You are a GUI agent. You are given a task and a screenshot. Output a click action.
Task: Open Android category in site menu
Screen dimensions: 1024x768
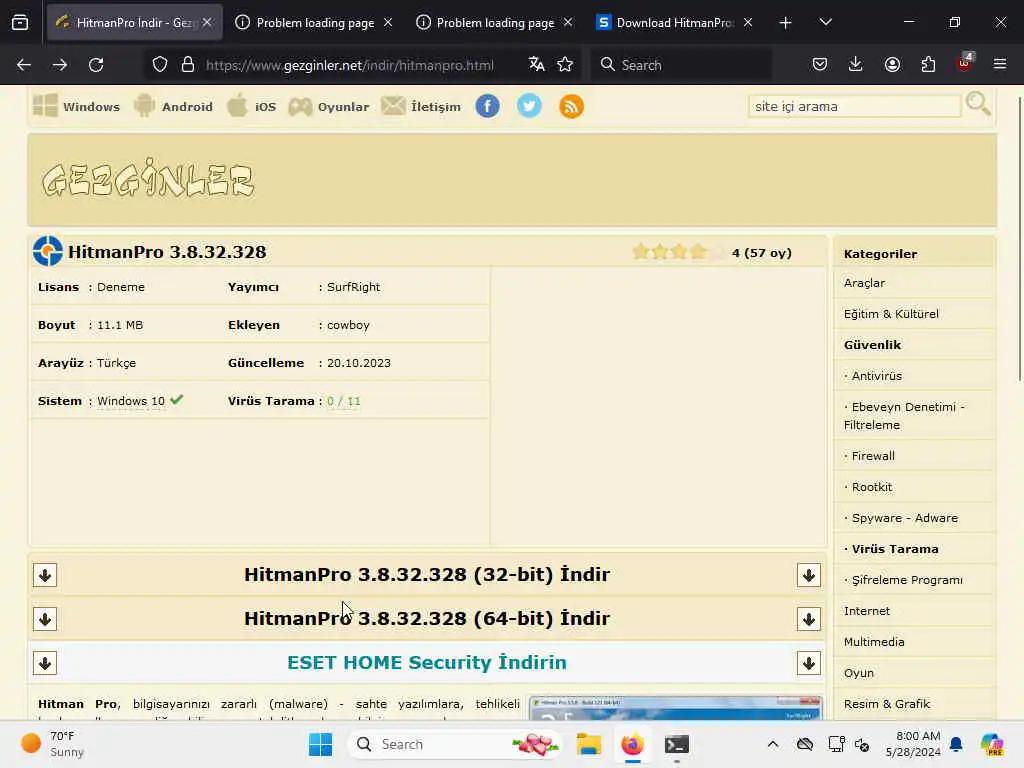(x=173, y=106)
